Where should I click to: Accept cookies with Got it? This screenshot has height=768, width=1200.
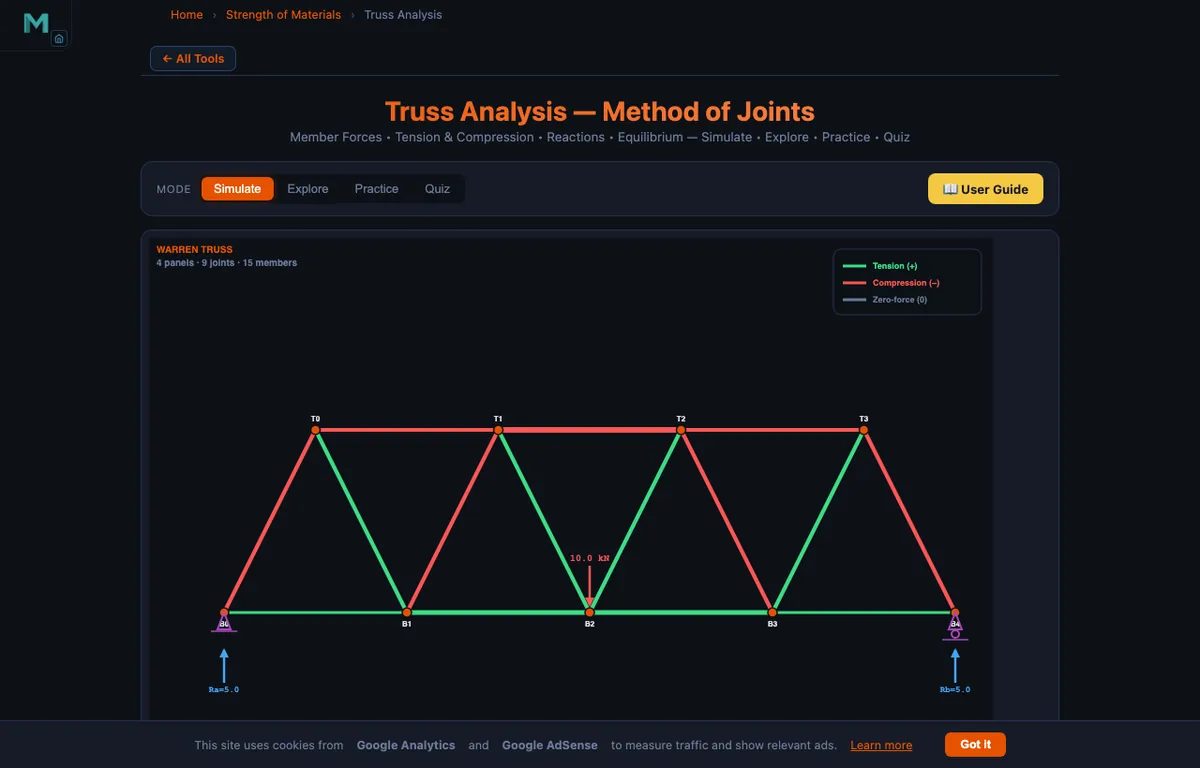pos(975,744)
